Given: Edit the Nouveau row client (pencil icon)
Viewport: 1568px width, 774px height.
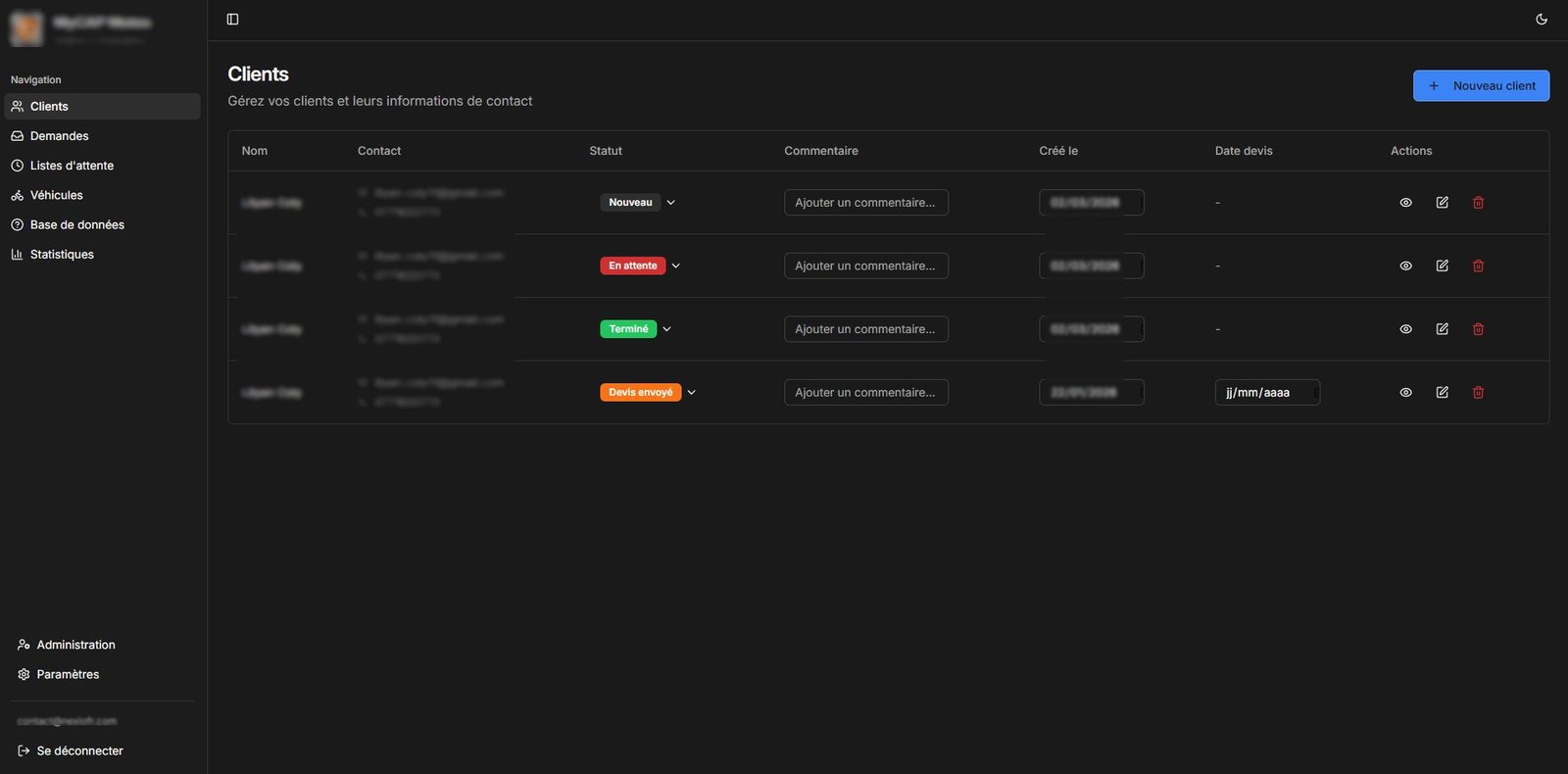Looking at the screenshot, I should (x=1443, y=203).
